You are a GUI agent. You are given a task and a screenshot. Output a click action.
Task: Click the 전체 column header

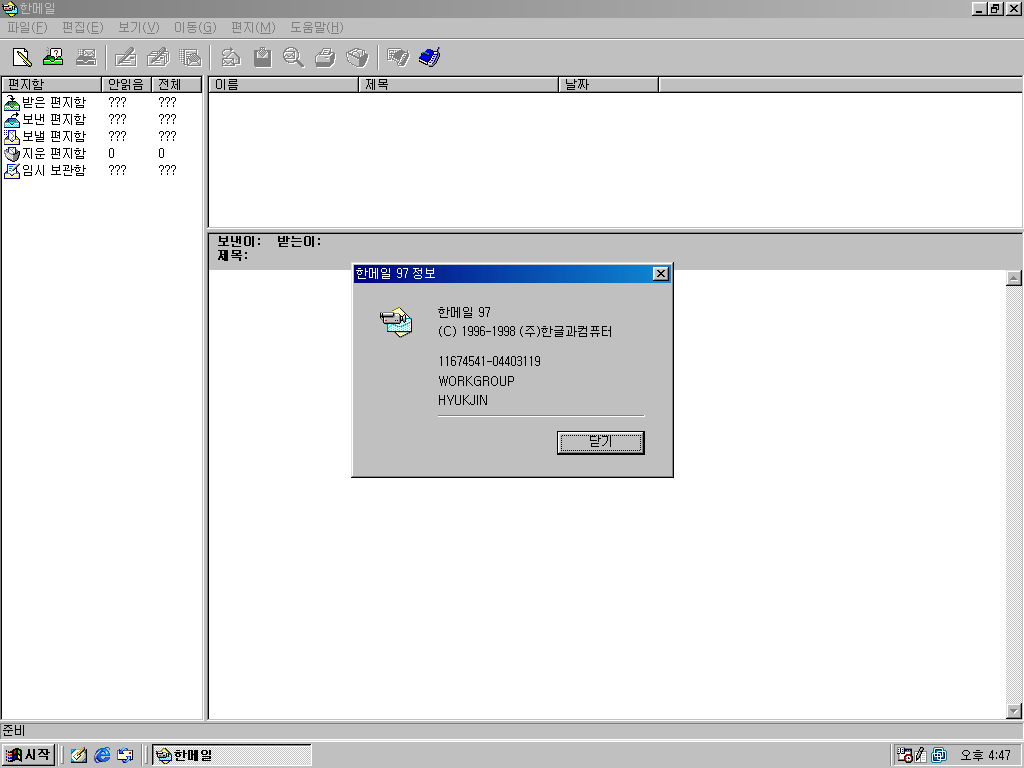click(x=177, y=84)
